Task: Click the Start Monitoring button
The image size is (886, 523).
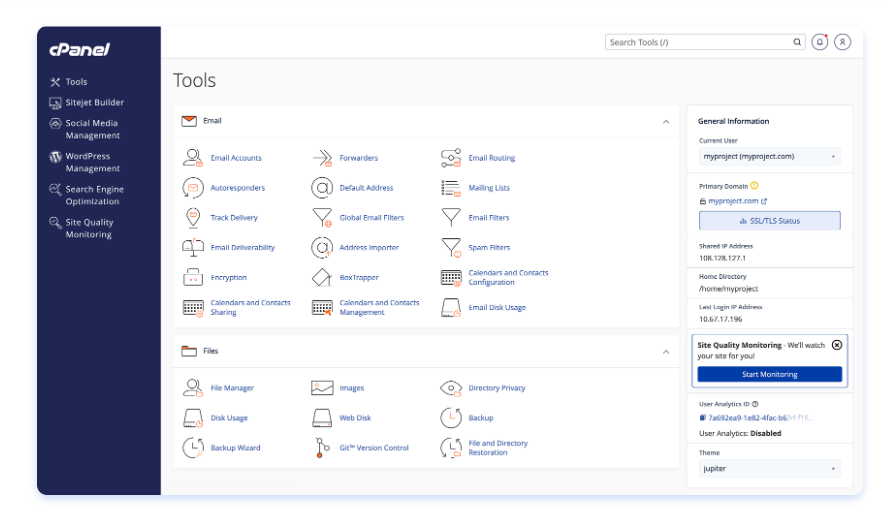Action: pyautogui.click(x=770, y=374)
